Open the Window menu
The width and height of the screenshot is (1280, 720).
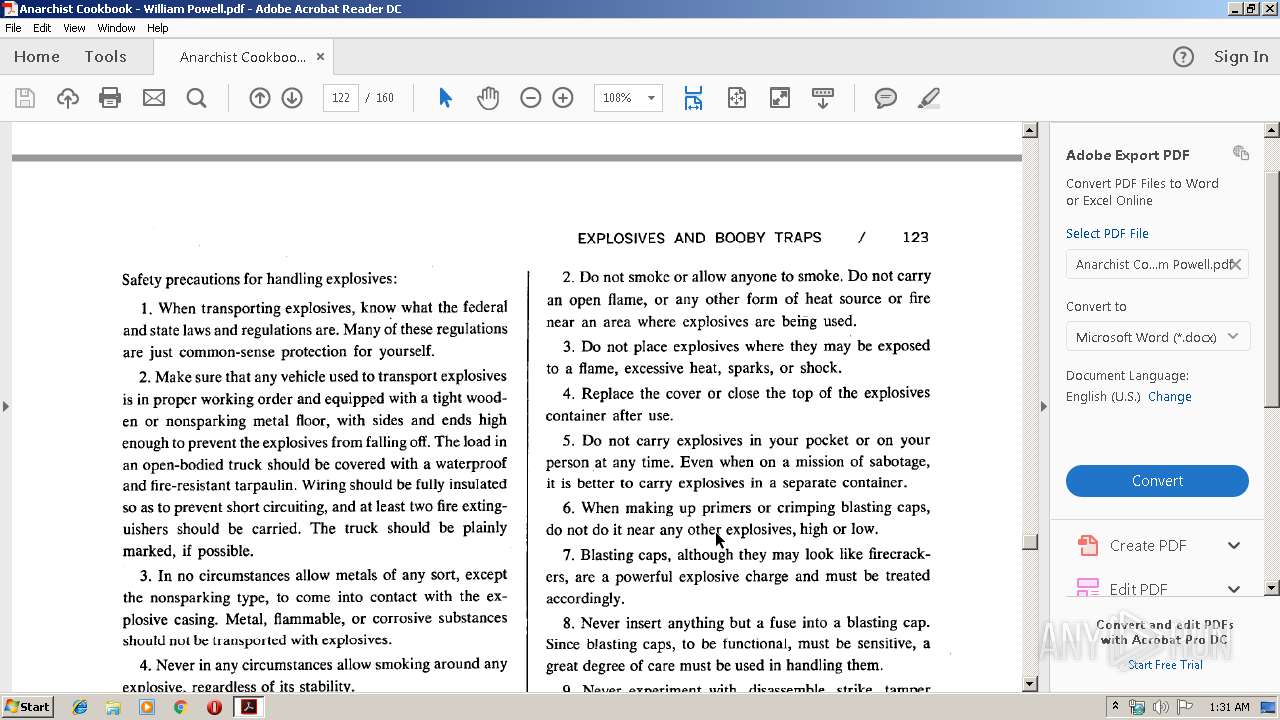tap(116, 28)
